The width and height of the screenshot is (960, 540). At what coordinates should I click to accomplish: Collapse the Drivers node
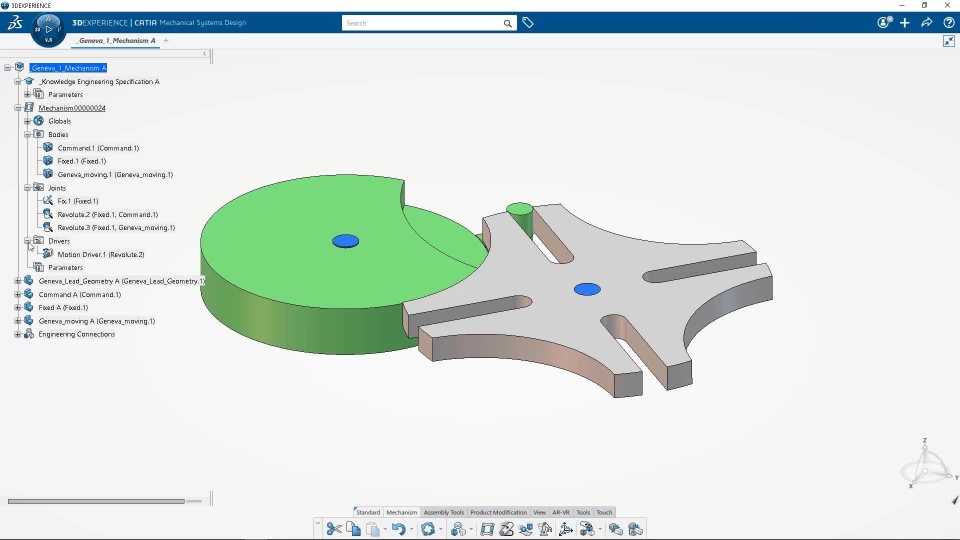point(28,241)
